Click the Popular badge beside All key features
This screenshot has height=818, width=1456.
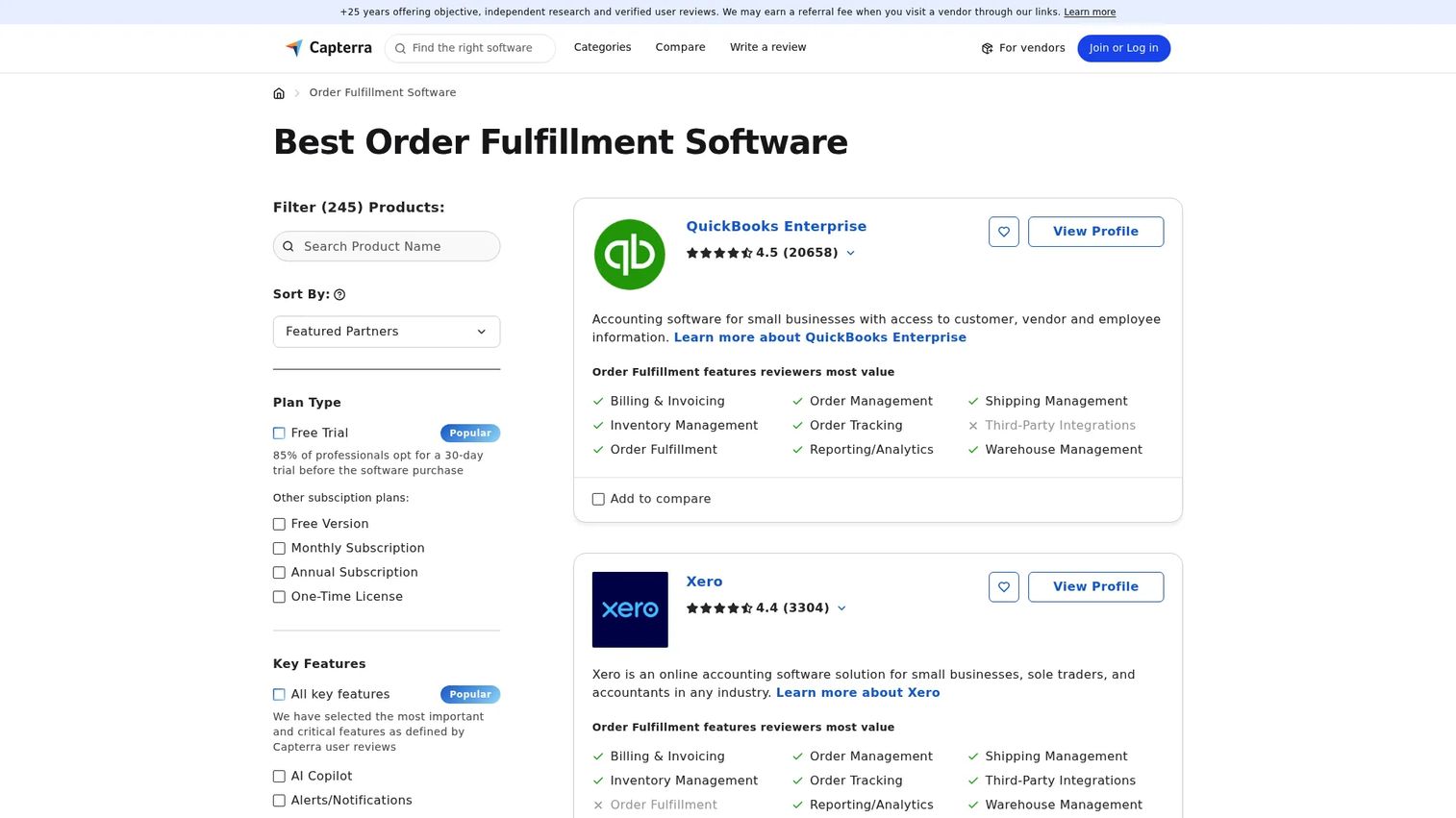point(470,695)
